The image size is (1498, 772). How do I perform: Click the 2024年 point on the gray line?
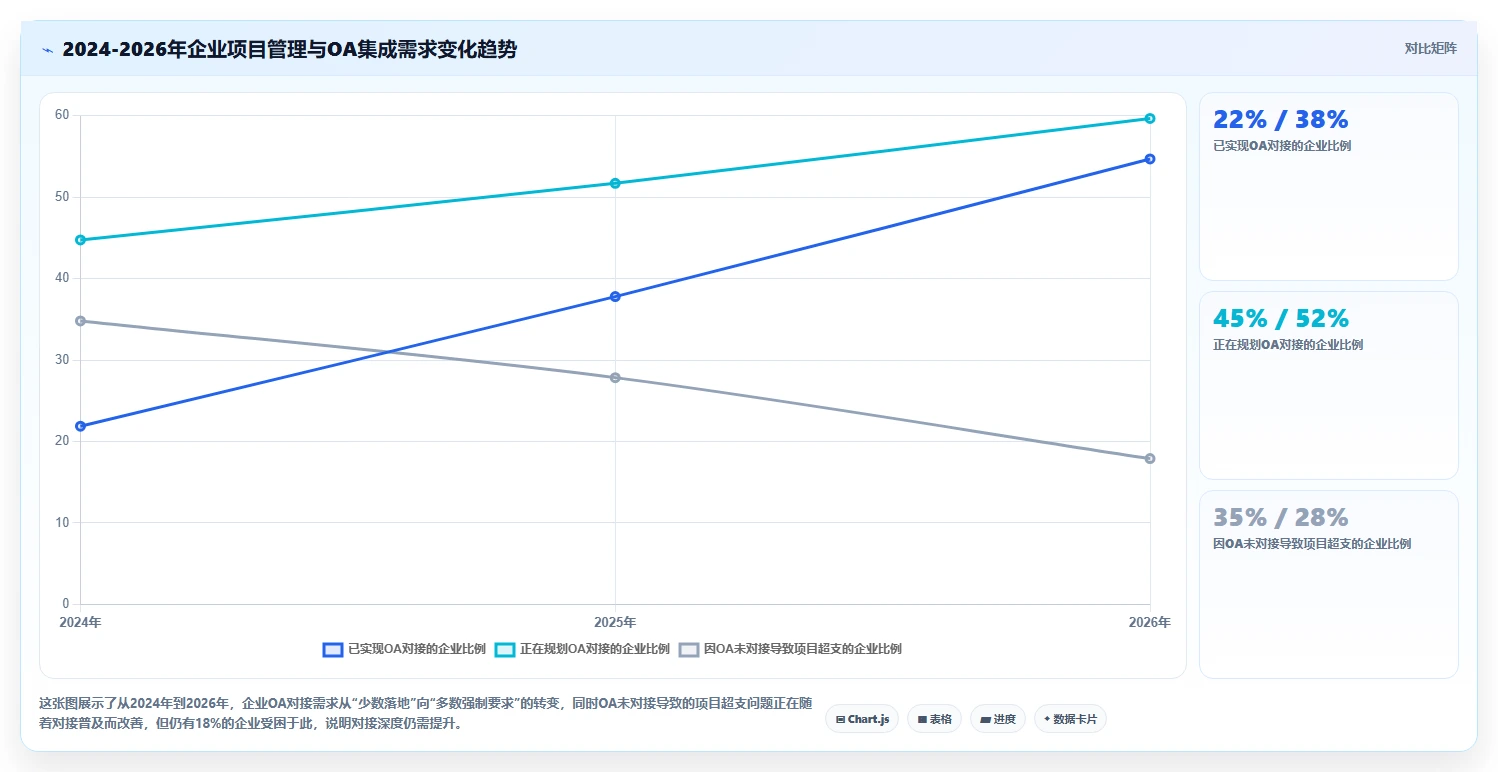point(80,321)
